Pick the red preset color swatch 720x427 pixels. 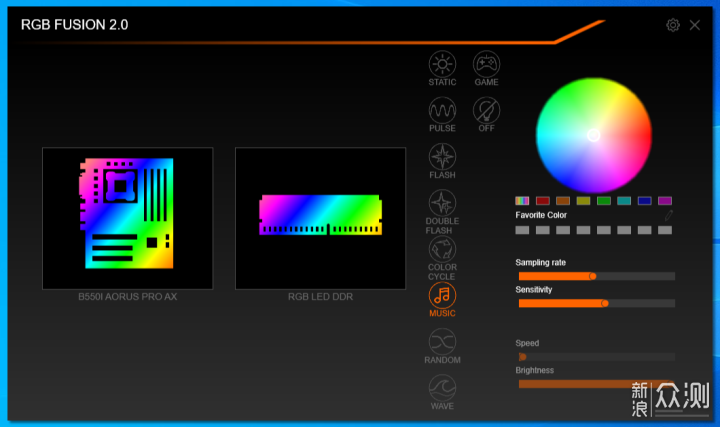click(x=543, y=201)
